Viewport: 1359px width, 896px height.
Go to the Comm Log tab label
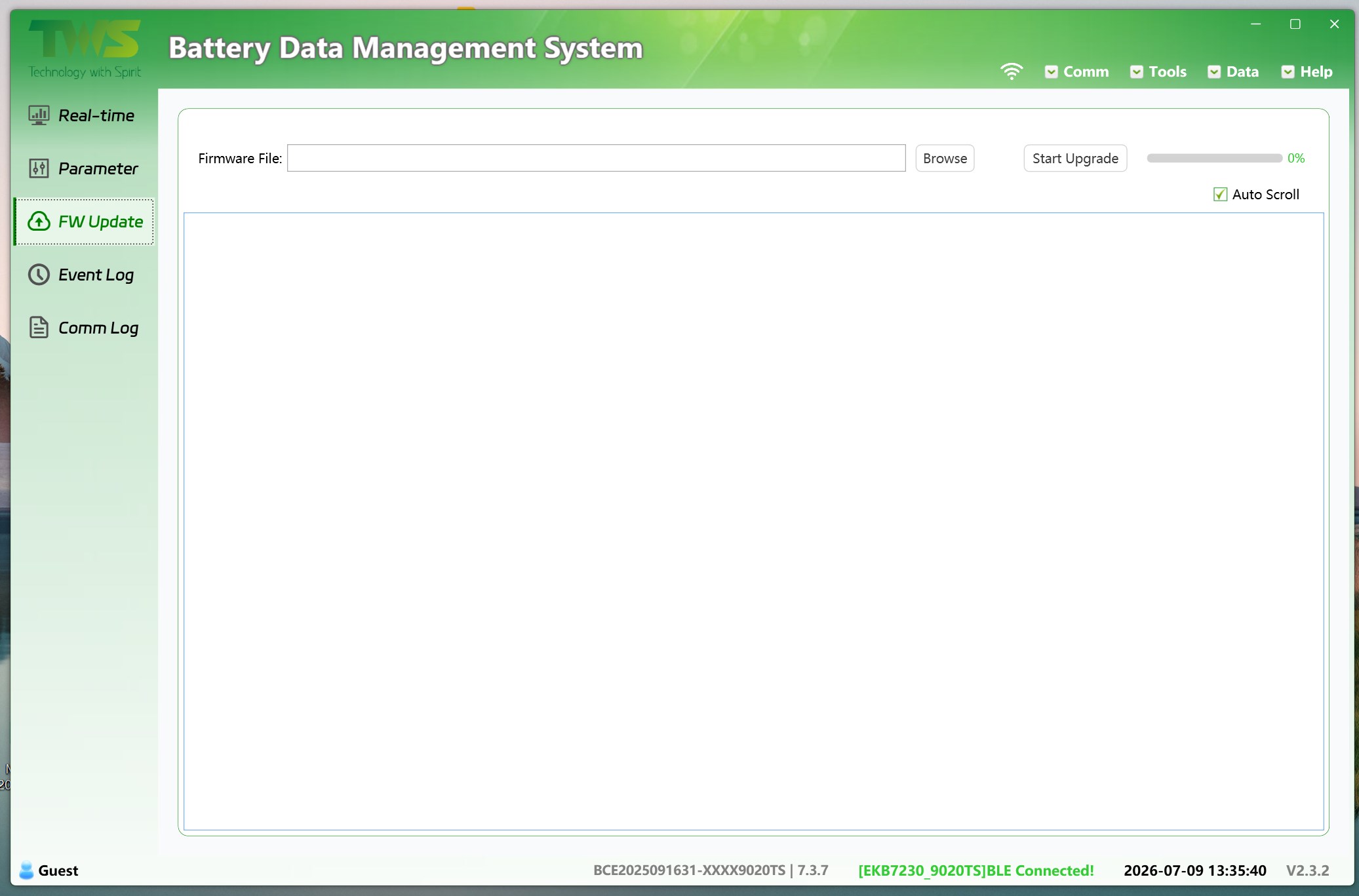(x=98, y=328)
